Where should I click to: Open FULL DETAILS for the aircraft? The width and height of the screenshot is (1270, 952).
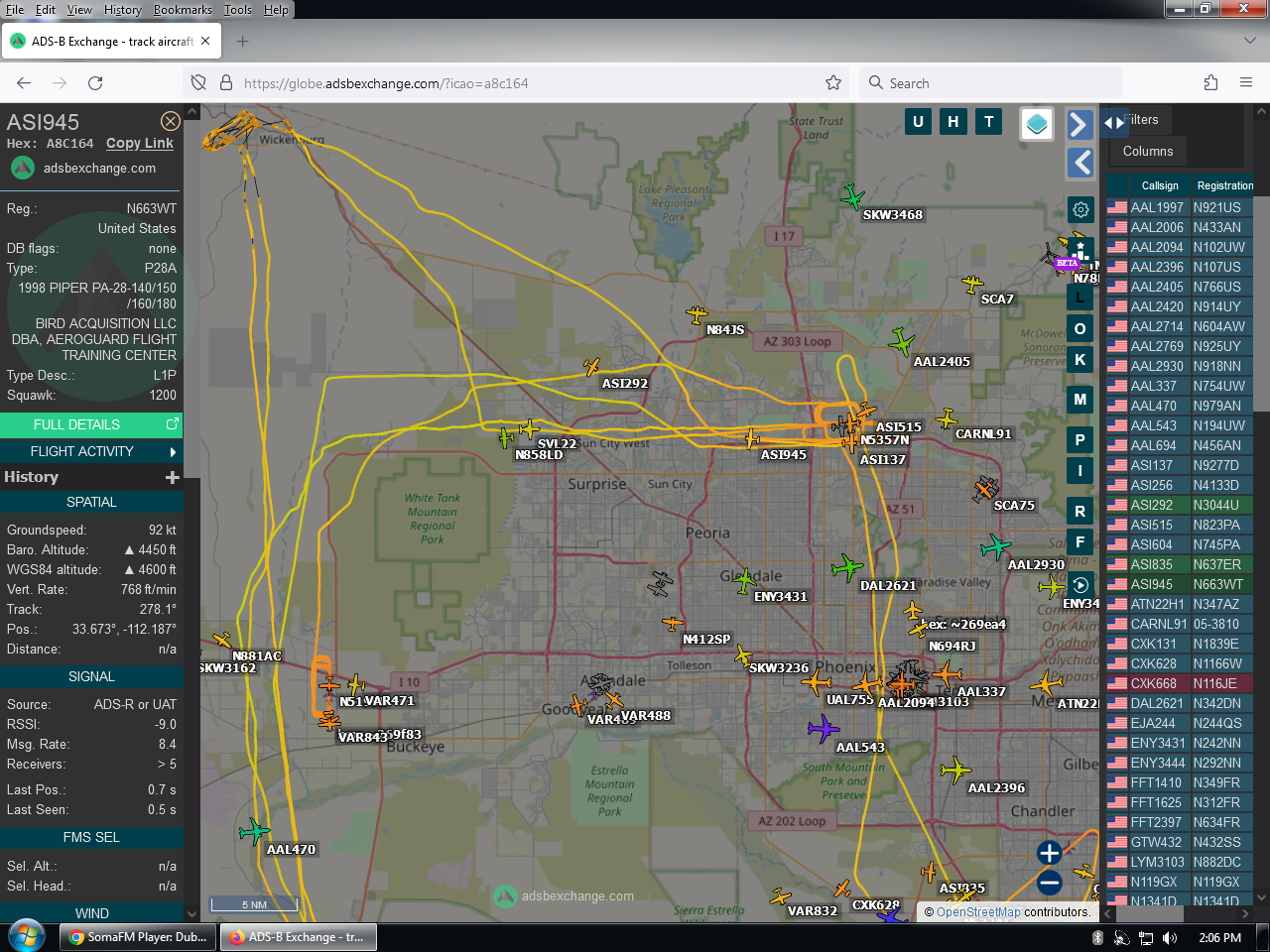click(91, 424)
